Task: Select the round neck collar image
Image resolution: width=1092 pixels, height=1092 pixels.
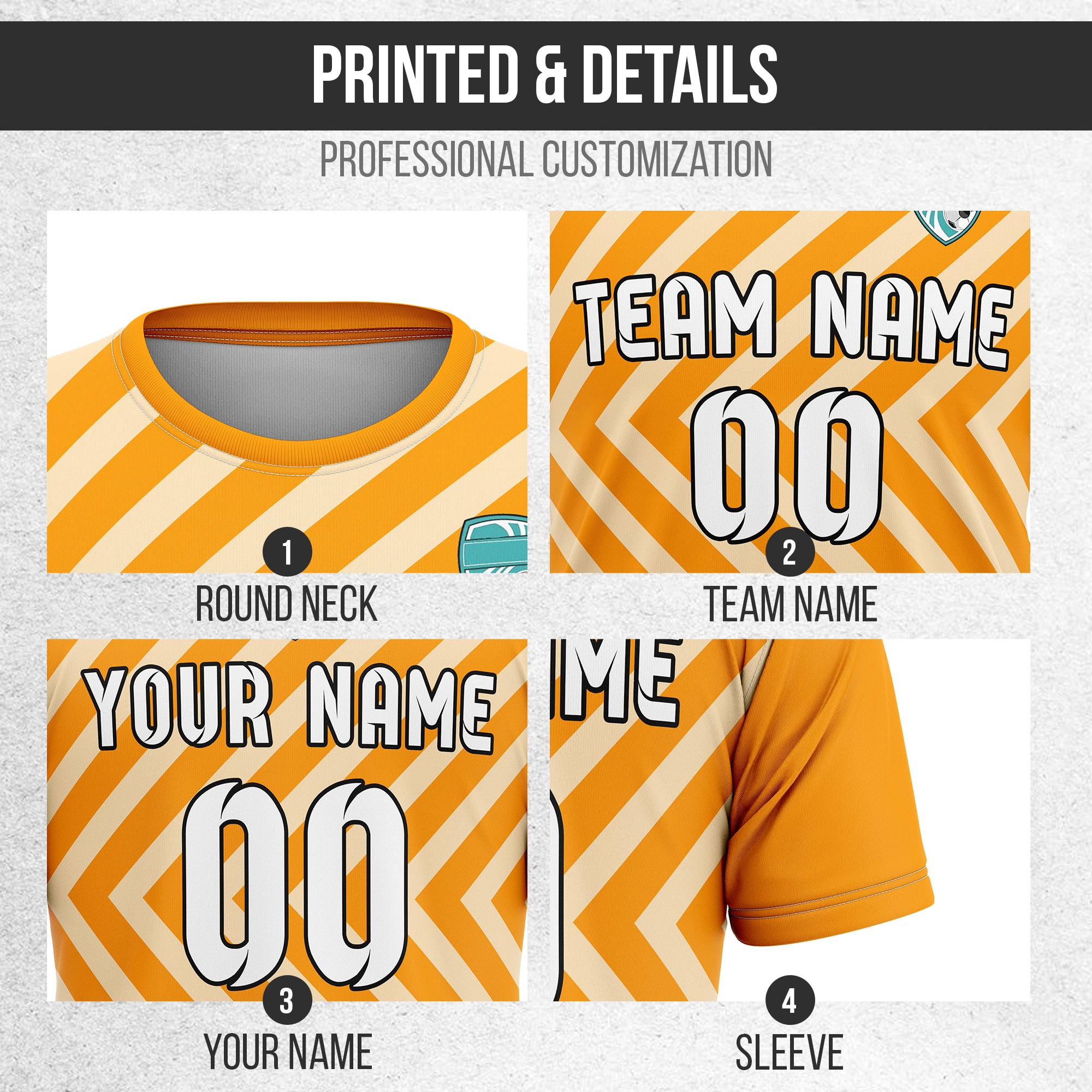Action: (287, 392)
